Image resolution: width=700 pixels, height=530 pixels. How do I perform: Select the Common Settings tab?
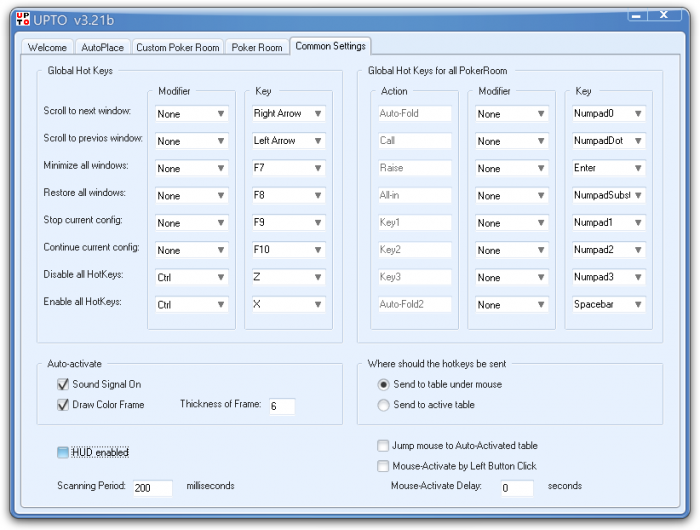click(x=330, y=46)
